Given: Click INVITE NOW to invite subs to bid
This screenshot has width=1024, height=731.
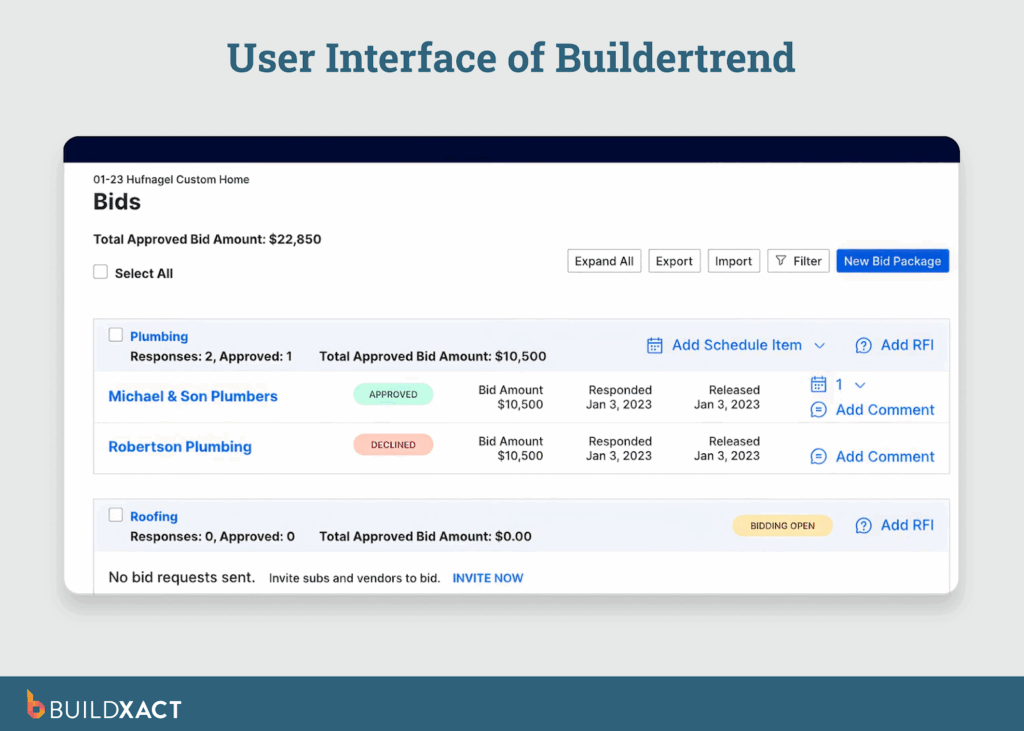Looking at the screenshot, I should tap(487, 577).
